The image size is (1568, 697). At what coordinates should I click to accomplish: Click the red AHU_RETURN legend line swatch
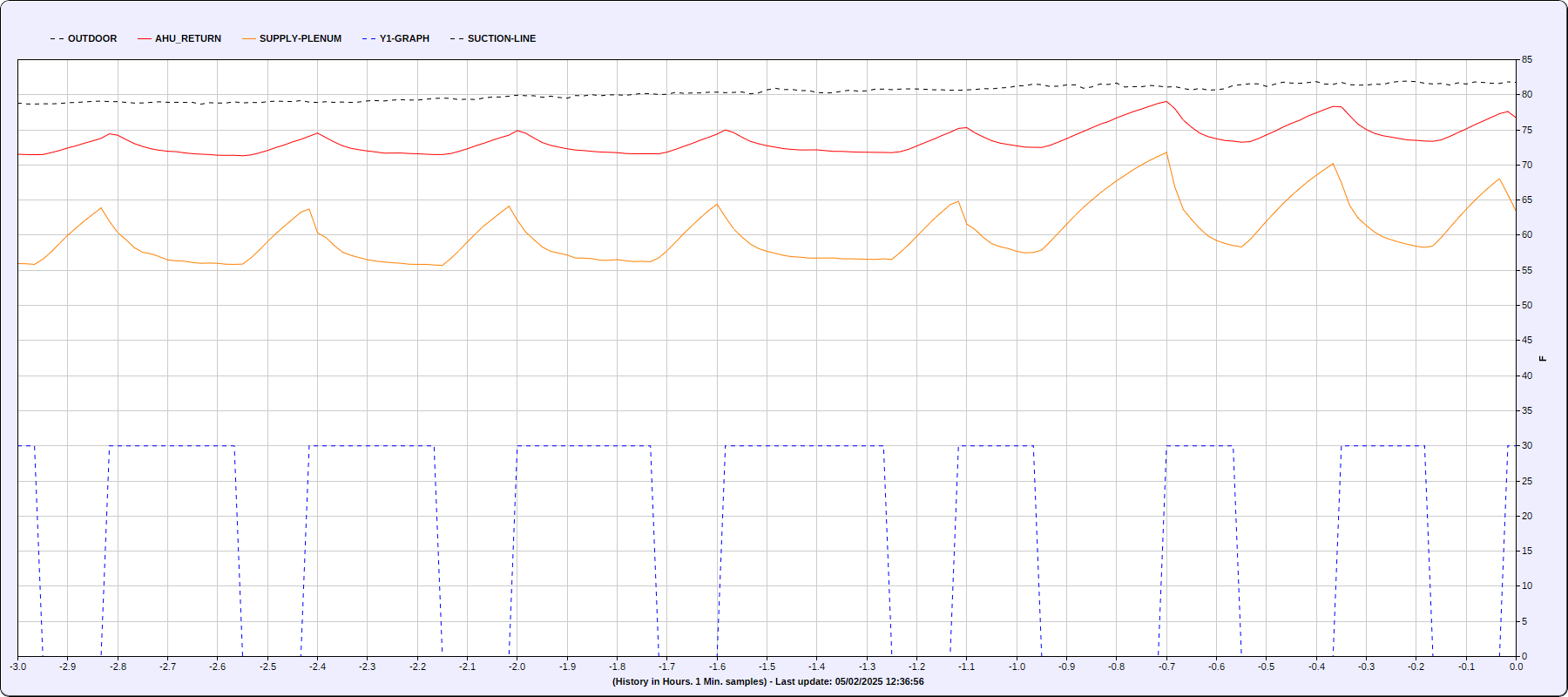click(145, 38)
